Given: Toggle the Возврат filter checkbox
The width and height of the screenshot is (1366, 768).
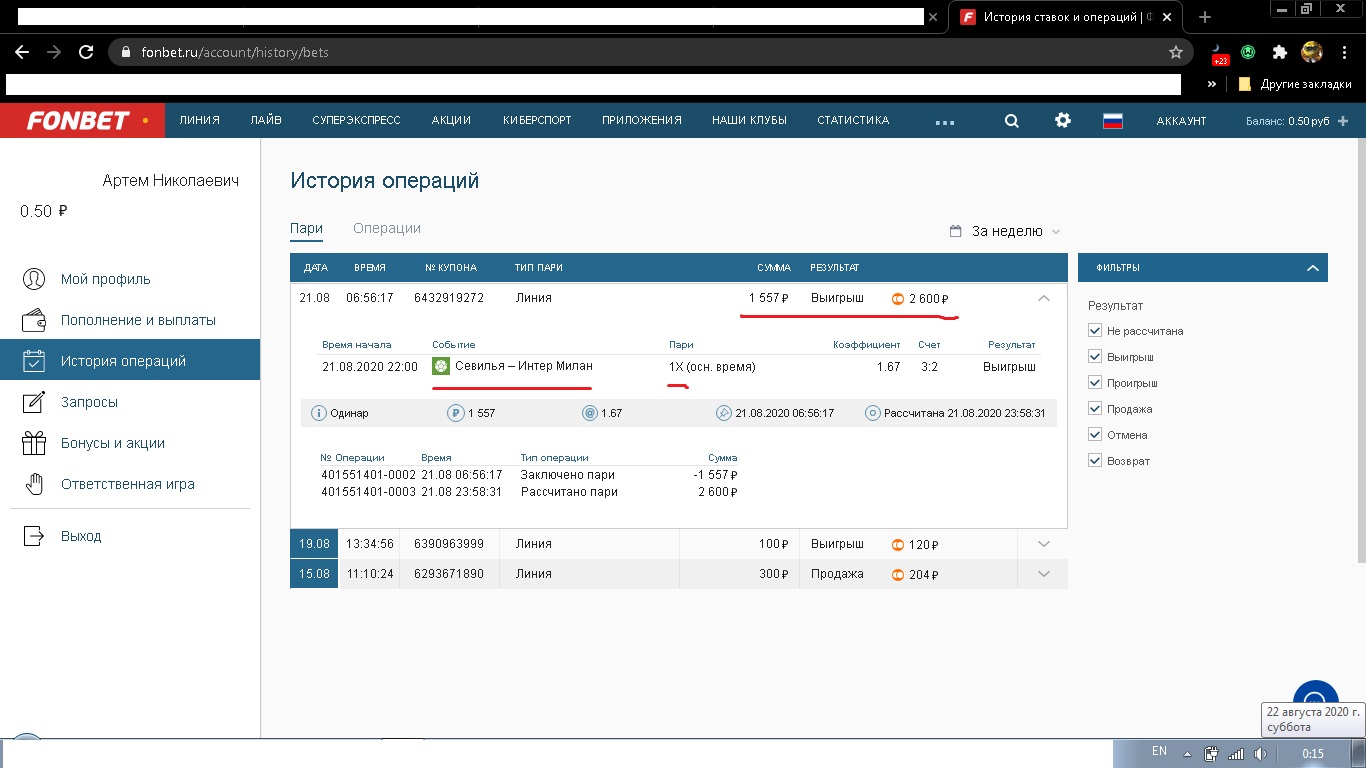Looking at the screenshot, I should point(1095,461).
